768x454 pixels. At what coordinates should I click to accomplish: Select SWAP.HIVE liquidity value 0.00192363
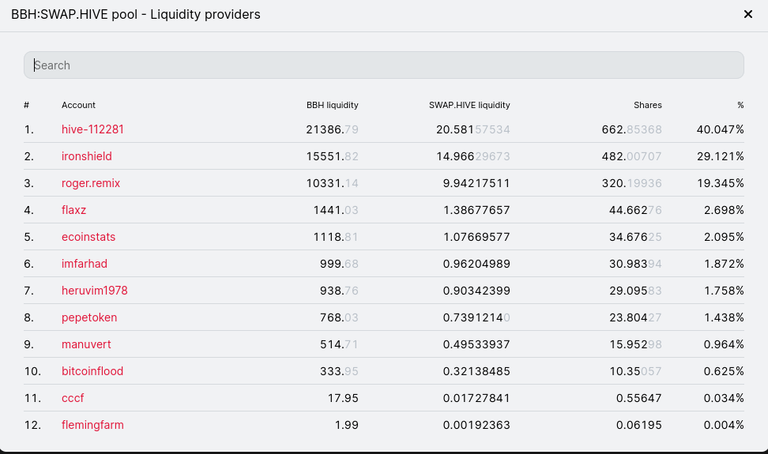pos(477,425)
